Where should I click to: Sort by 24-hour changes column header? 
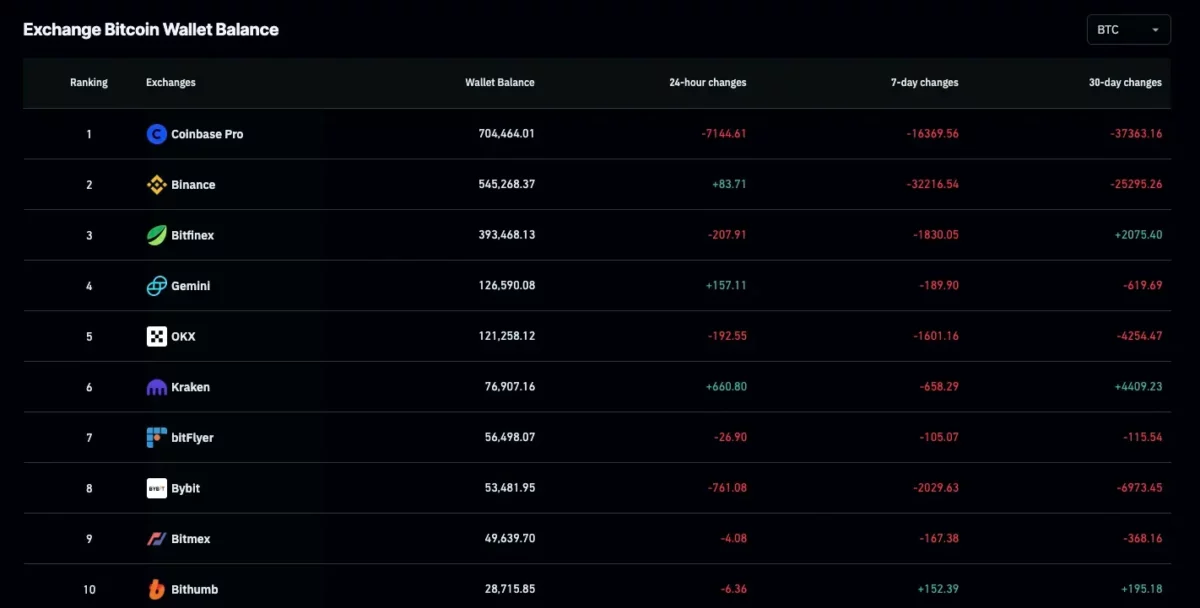click(x=707, y=83)
